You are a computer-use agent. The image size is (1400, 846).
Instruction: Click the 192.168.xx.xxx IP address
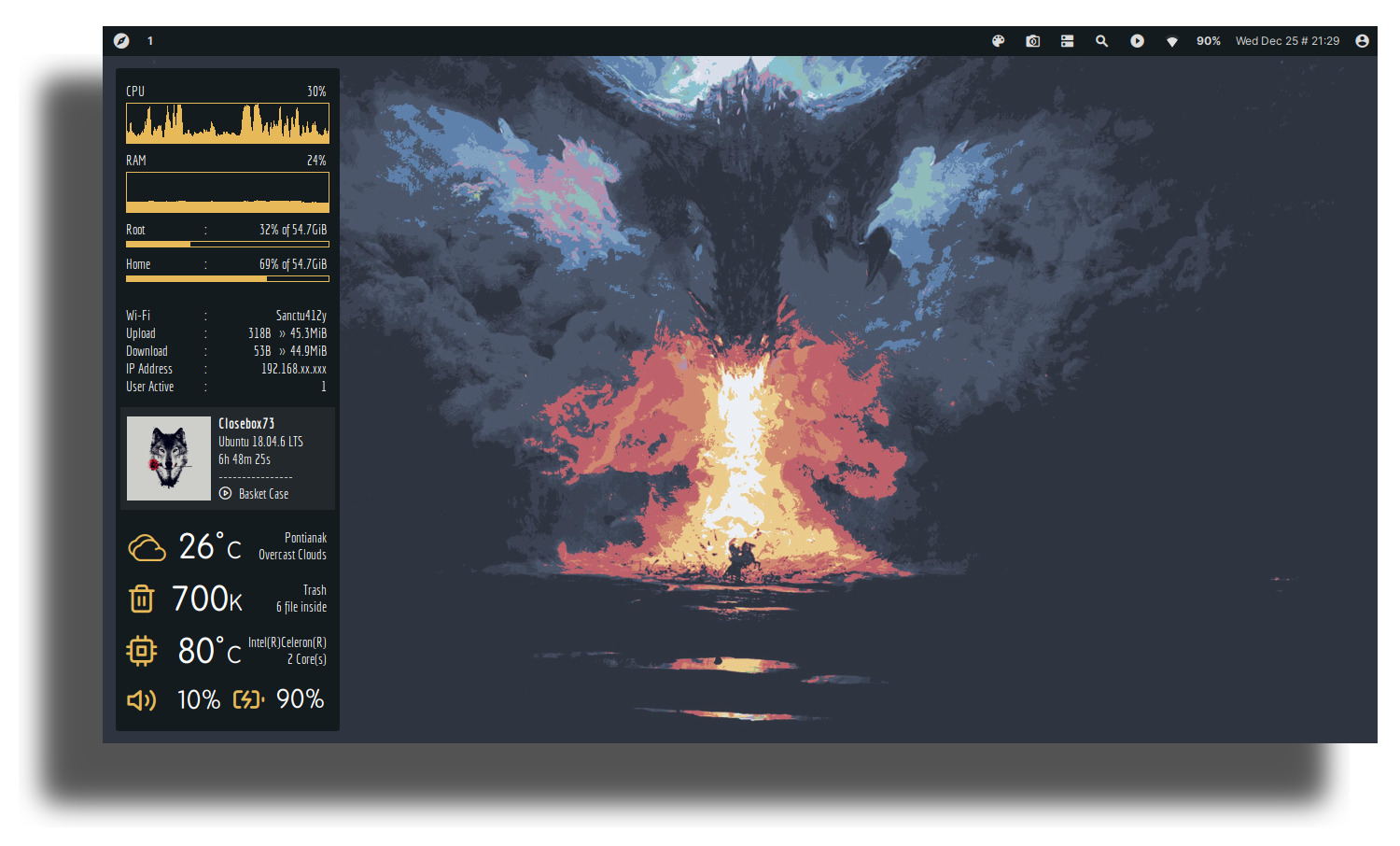coord(293,369)
